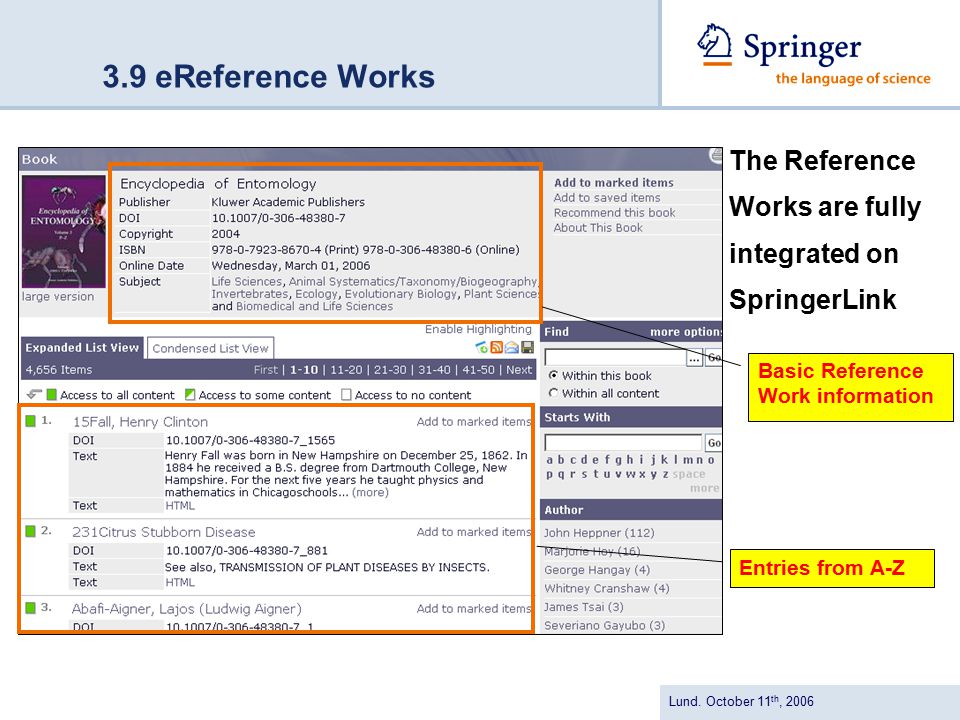Click Access to some content legend icon
The height and width of the screenshot is (720, 960).
pyautogui.click(x=190, y=395)
